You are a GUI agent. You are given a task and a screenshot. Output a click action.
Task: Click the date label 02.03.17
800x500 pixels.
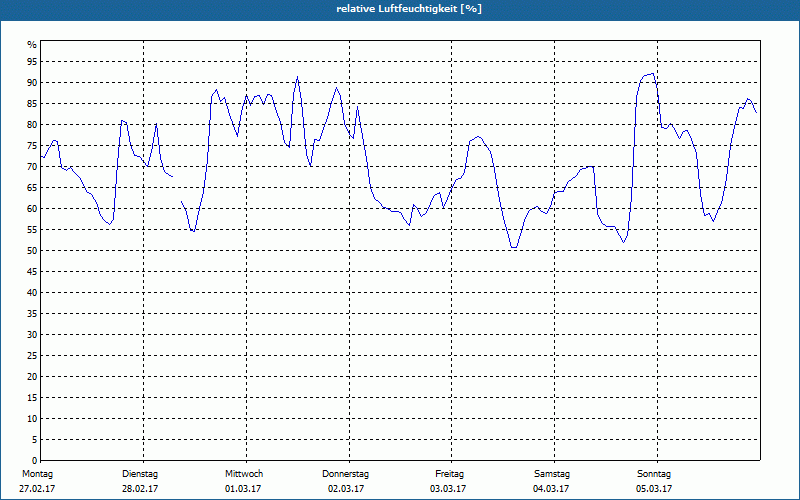[x=346, y=489]
